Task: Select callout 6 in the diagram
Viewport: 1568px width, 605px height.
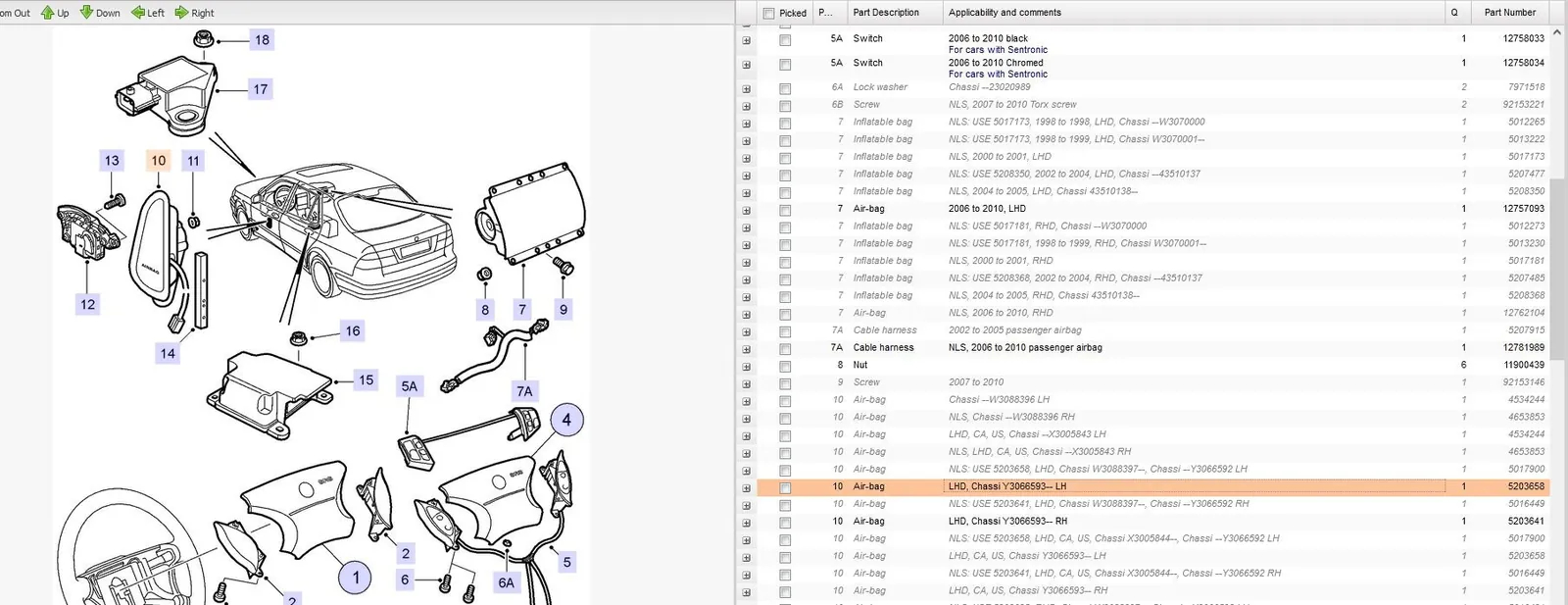Action: pos(405,580)
